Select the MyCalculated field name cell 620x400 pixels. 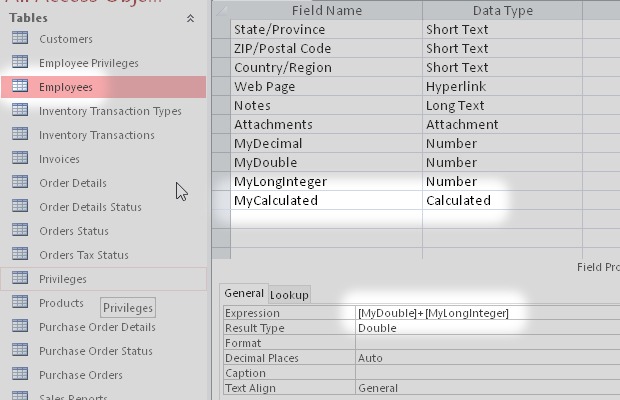coord(325,200)
